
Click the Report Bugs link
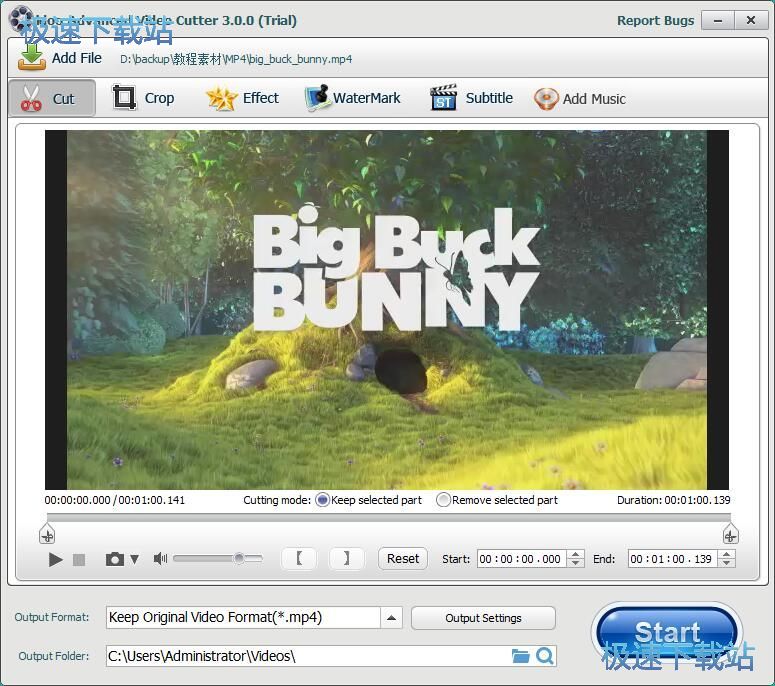coord(655,21)
